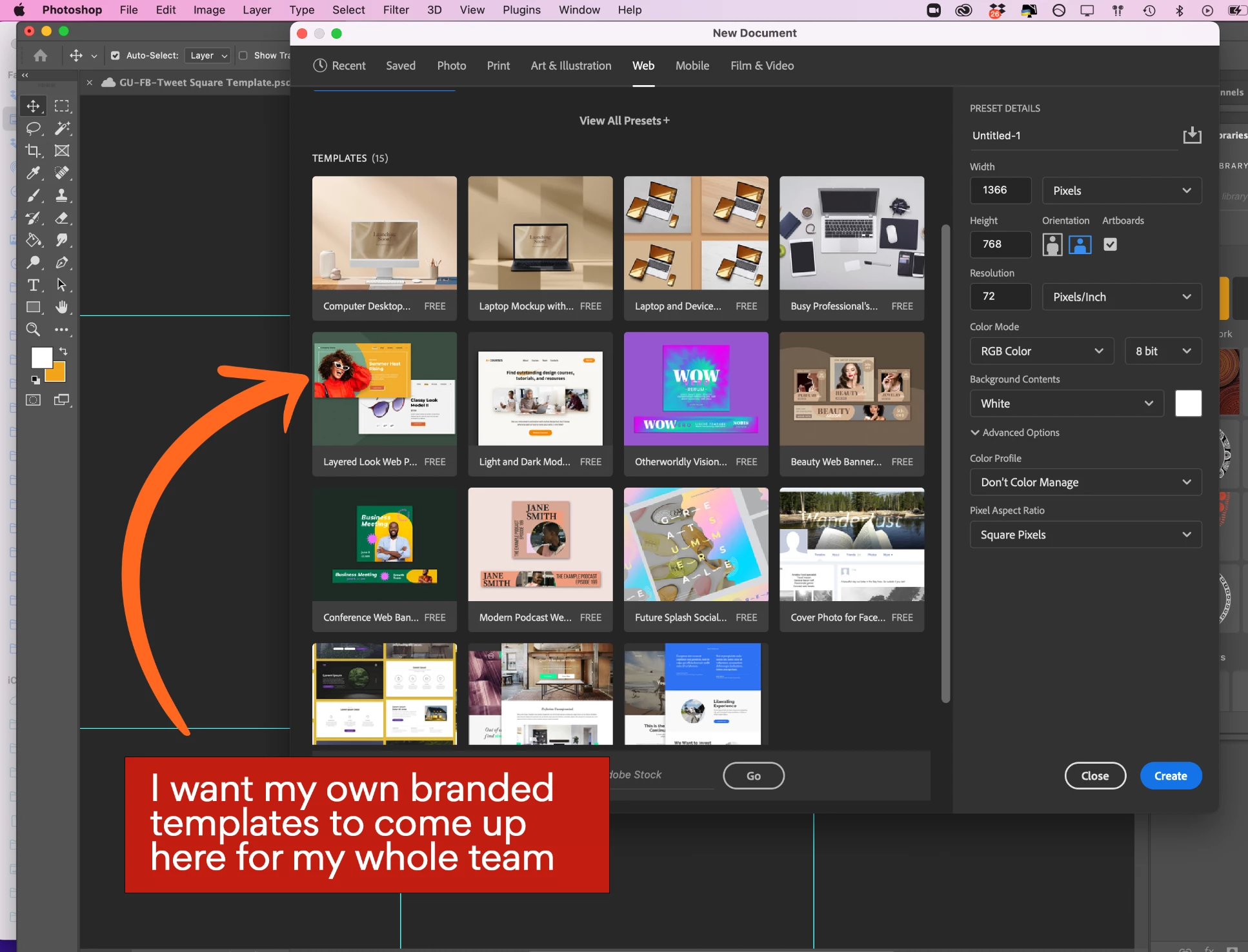Enable Auto-Select checkbox
The image size is (1248, 952).
[x=116, y=55]
